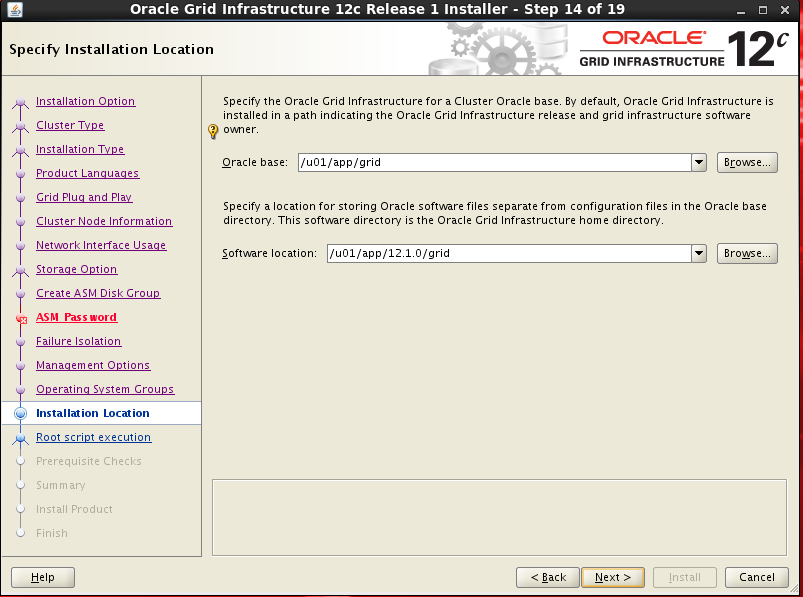Open the ASM Password step link
Screen dimensions: 803x597
pos(76,317)
